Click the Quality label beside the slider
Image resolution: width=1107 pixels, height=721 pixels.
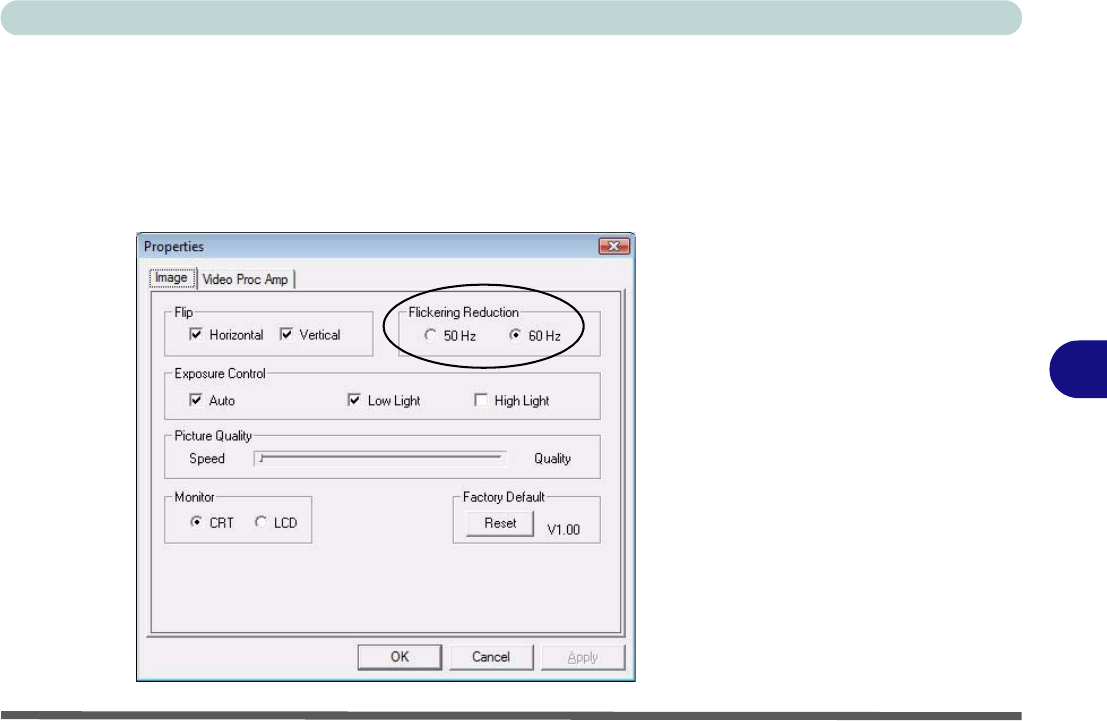552,458
